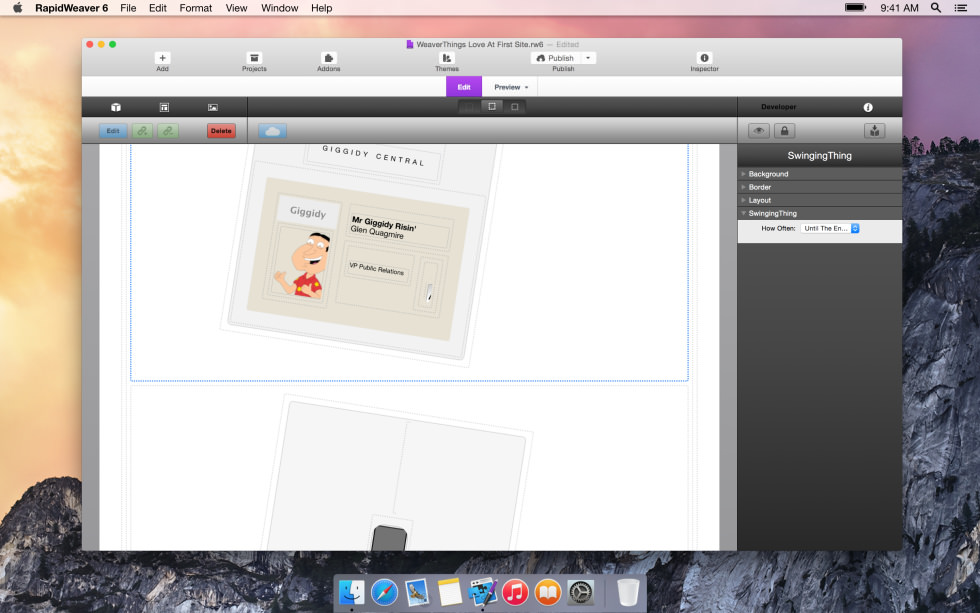Open the Inspector info icon in toolbar

704,58
